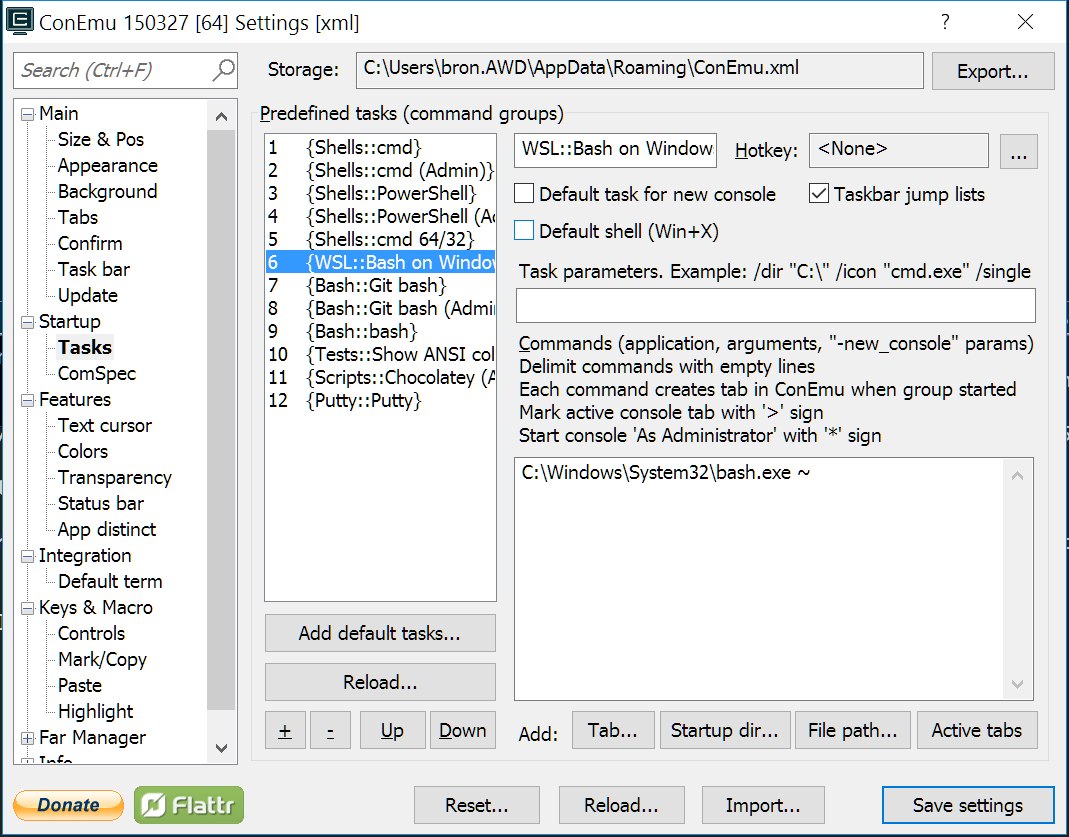Click Startup dir... button
This screenshot has width=1069, height=837.
725,731
